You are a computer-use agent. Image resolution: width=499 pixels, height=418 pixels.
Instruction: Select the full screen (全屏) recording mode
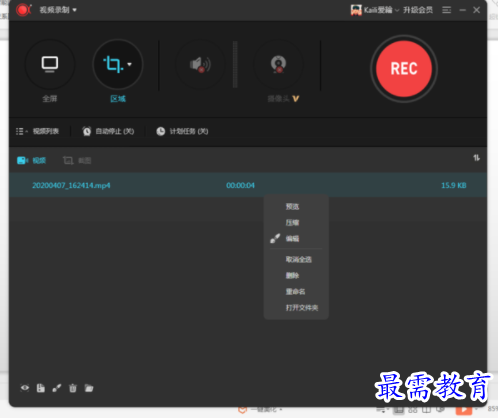point(50,64)
